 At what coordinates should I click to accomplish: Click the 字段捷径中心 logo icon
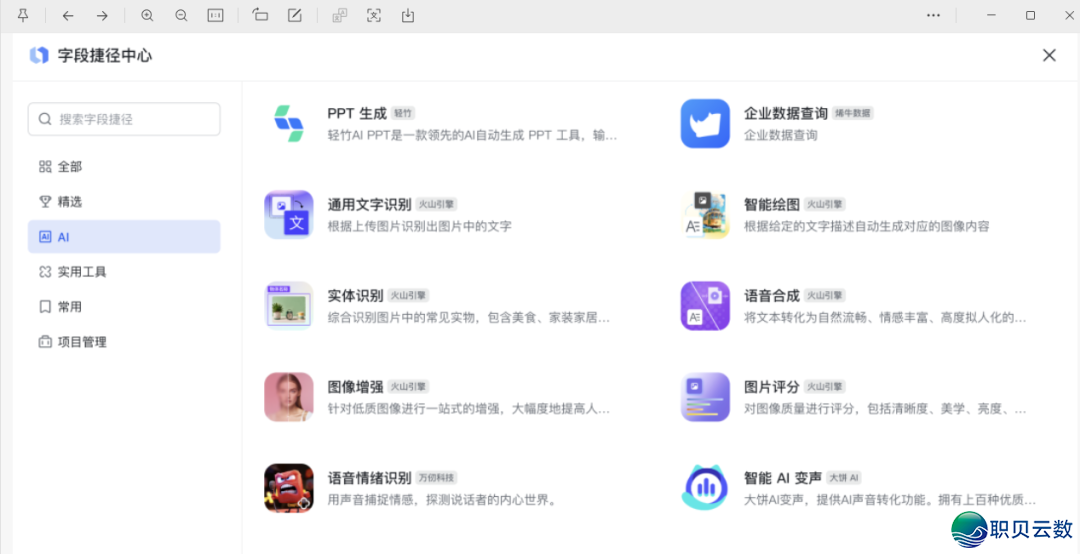point(39,55)
